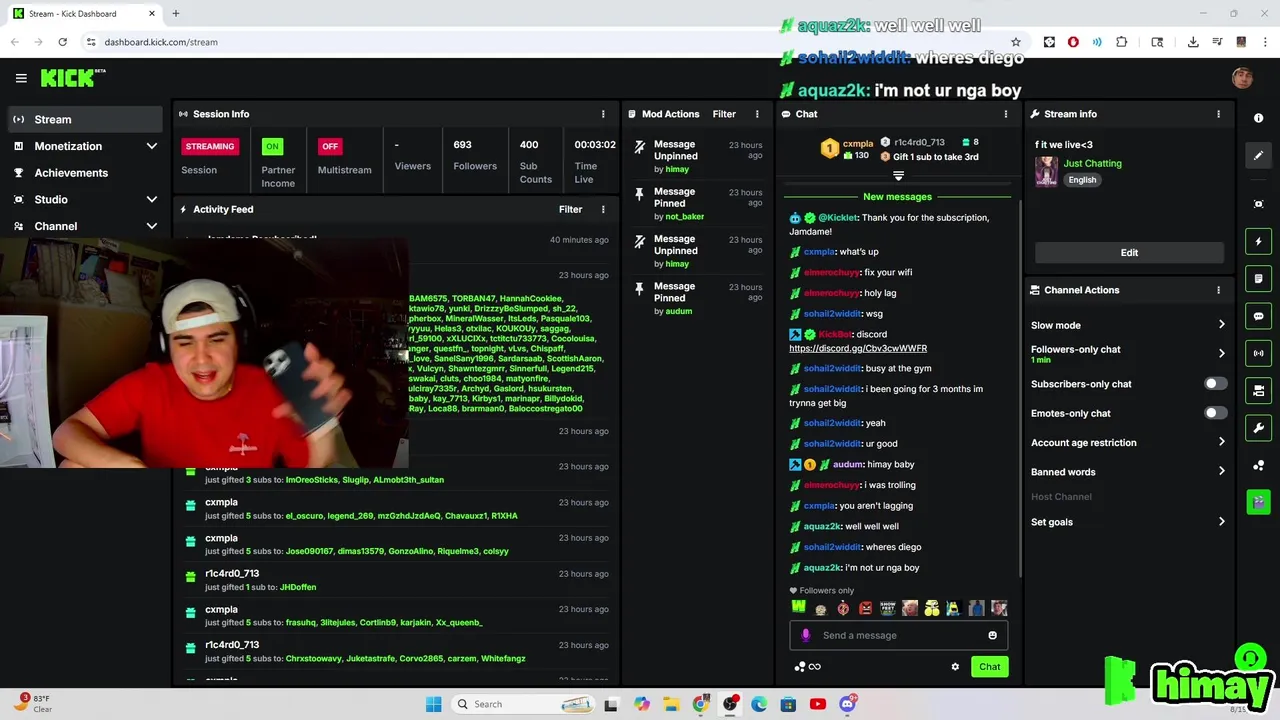
Task: Collapse the chat gift leaderboard arrow
Action: pos(898,176)
